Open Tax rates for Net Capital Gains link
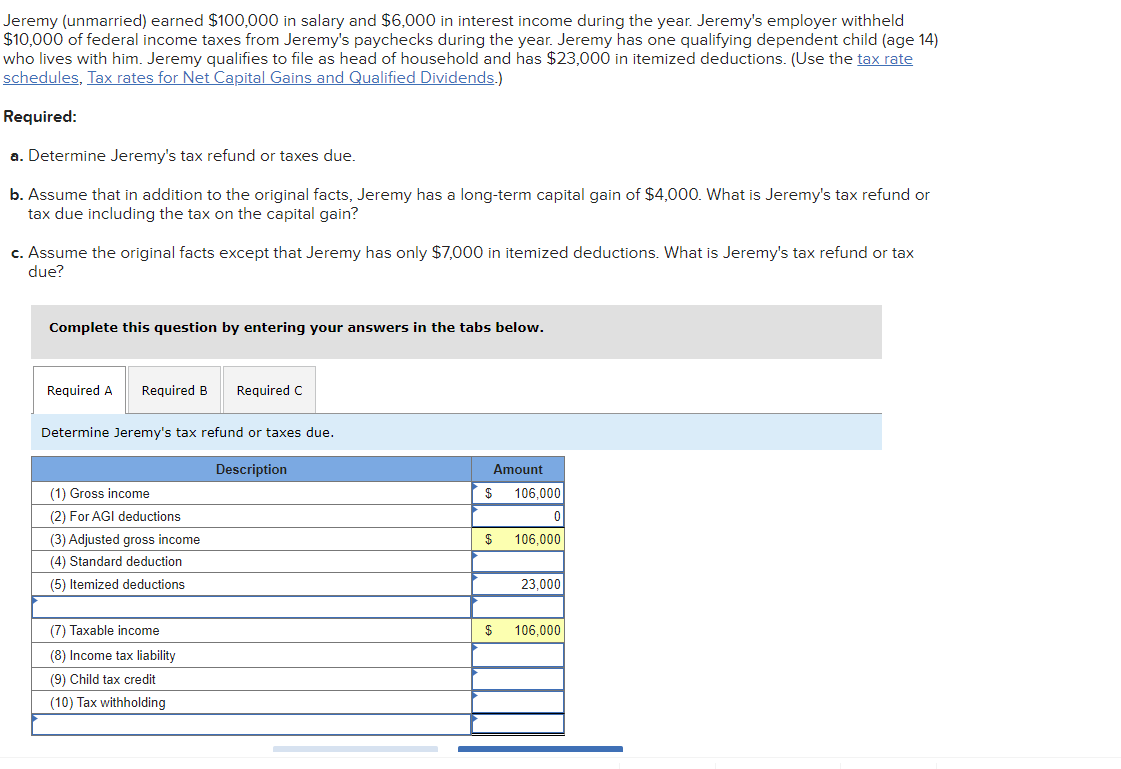Image resolution: width=1121 pixels, height=769 pixels. [x=290, y=77]
